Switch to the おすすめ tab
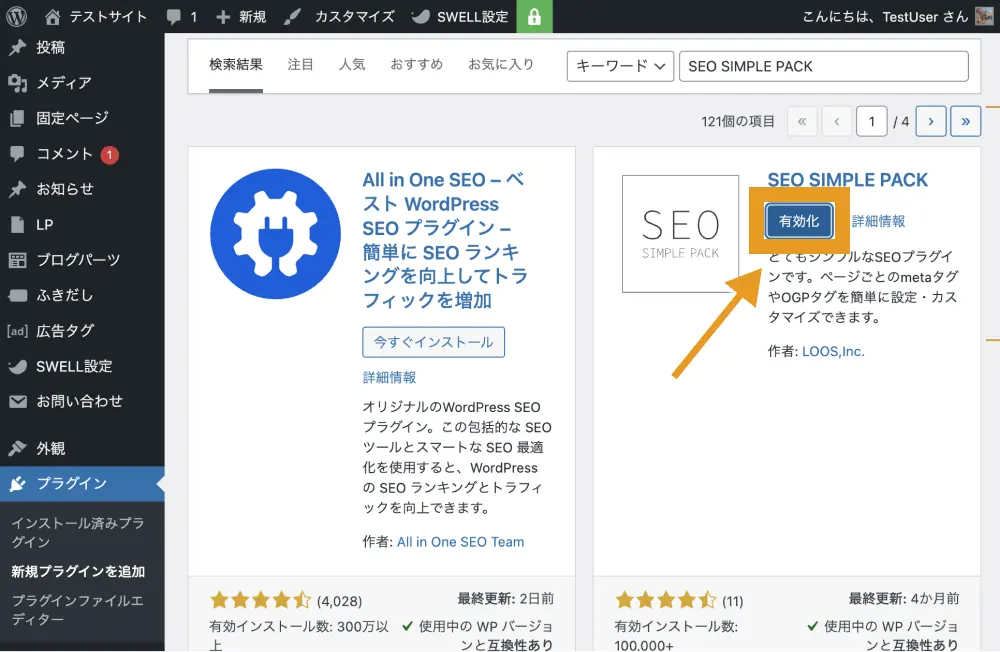The image size is (1000, 652). 416,65
